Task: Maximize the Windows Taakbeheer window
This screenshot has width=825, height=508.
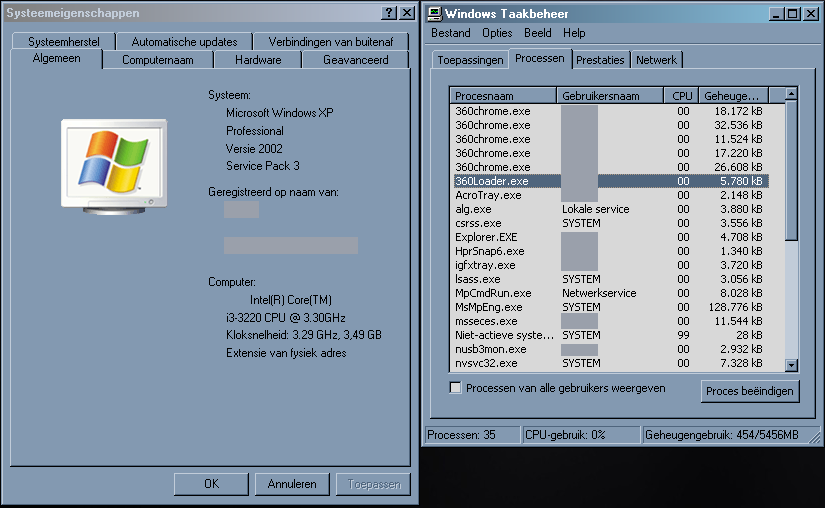Action: pyautogui.click(x=792, y=14)
